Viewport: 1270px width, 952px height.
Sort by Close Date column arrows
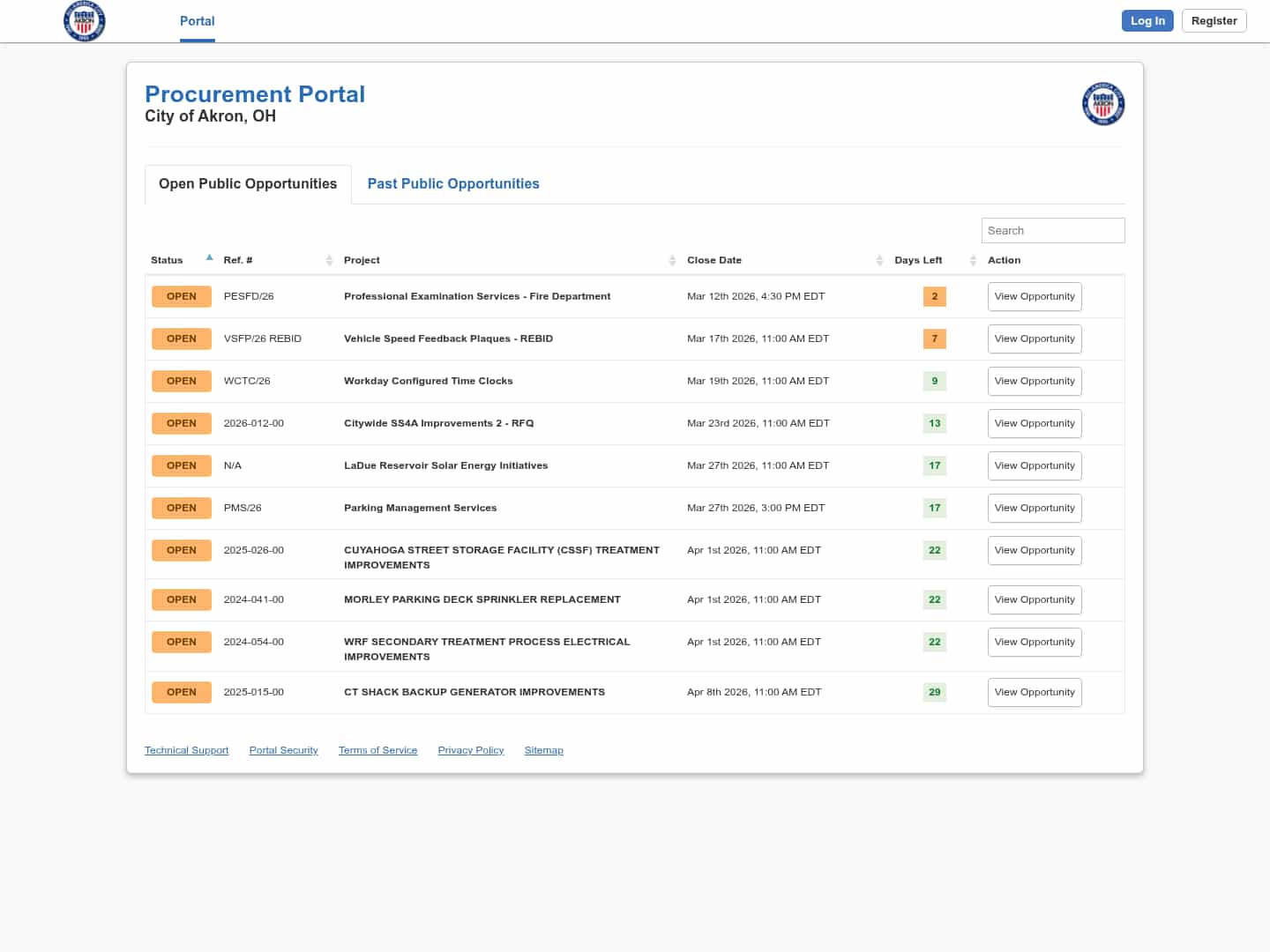(879, 260)
